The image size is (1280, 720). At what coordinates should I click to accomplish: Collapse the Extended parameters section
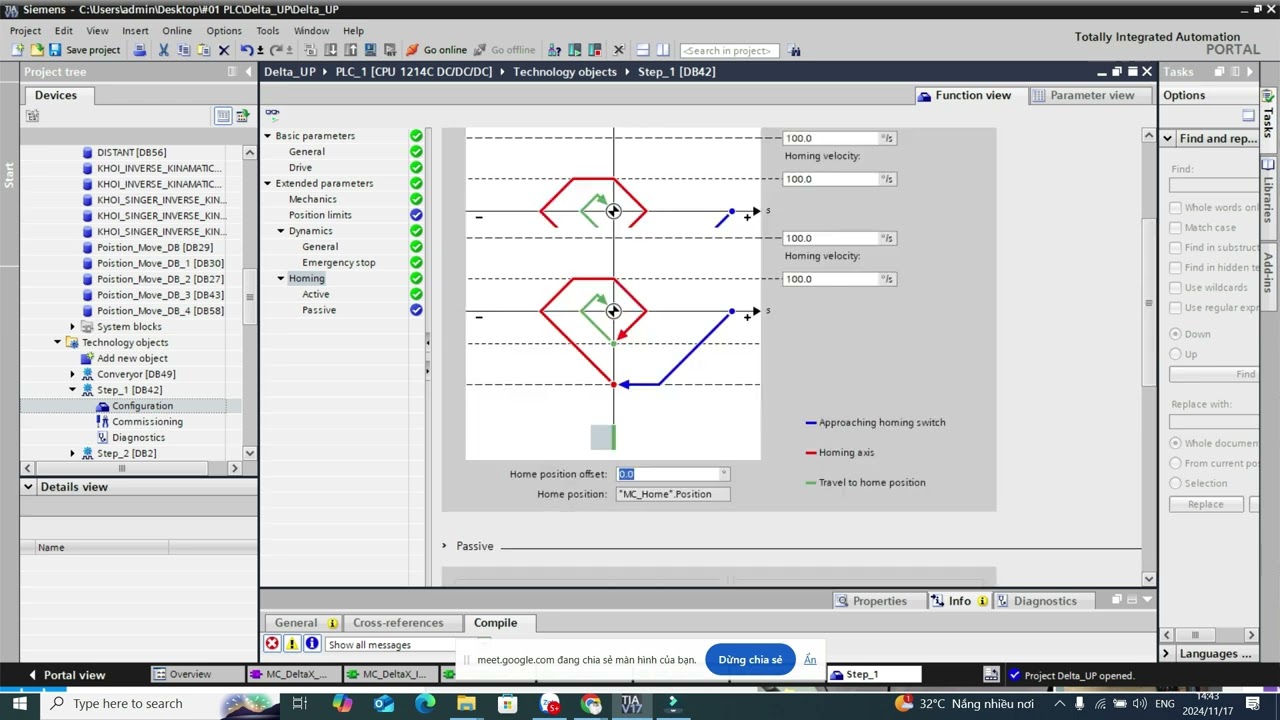[x=268, y=184]
